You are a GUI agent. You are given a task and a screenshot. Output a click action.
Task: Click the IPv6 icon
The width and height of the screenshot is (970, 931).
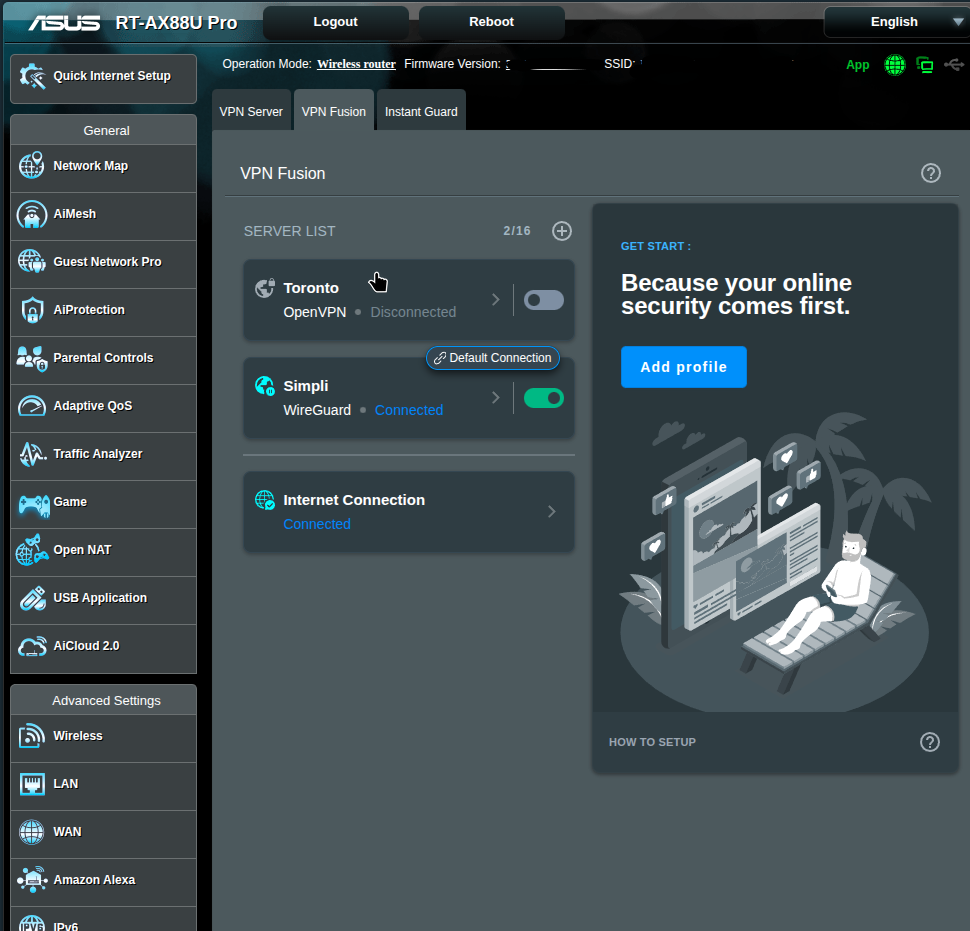click(x=32, y=924)
